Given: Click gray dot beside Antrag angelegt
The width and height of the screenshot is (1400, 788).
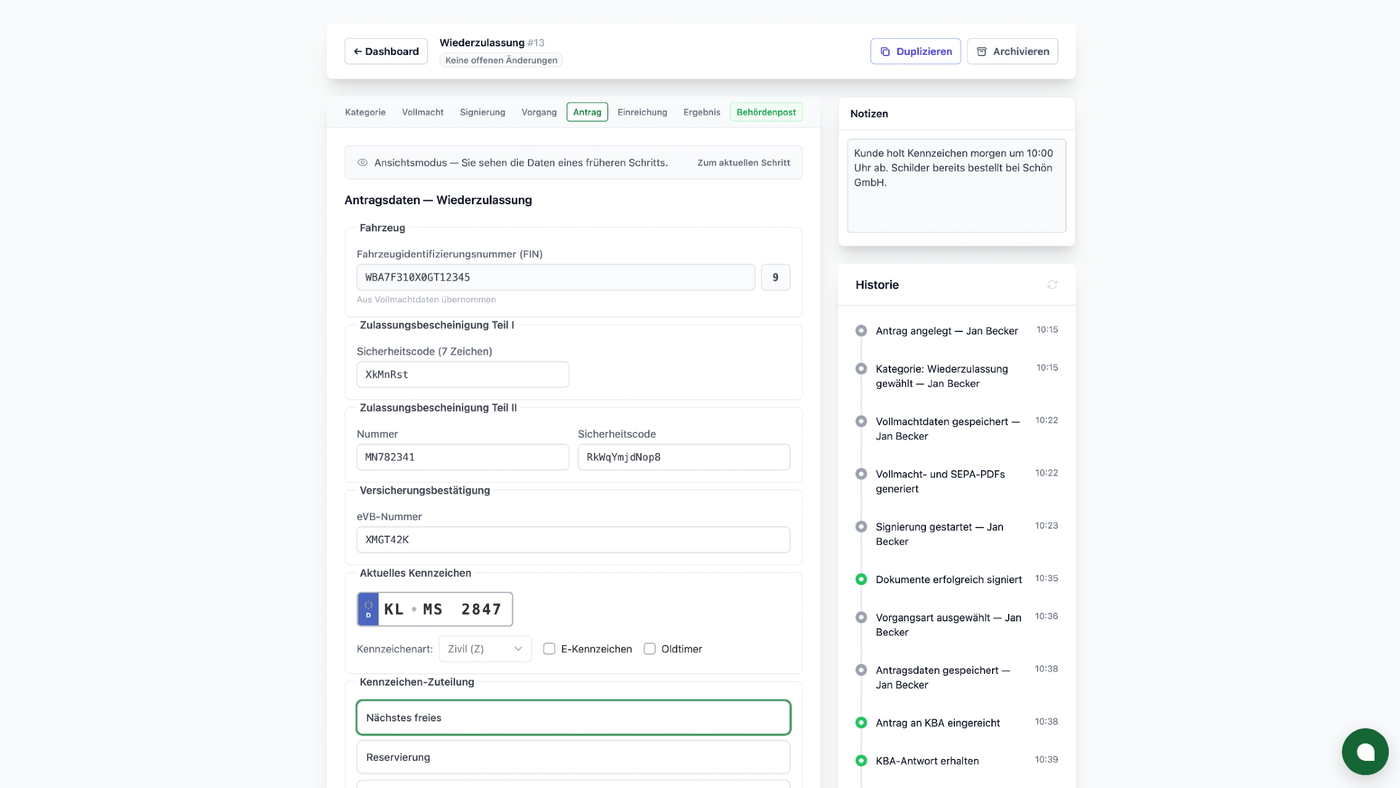Looking at the screenshot, I should 861,330.
